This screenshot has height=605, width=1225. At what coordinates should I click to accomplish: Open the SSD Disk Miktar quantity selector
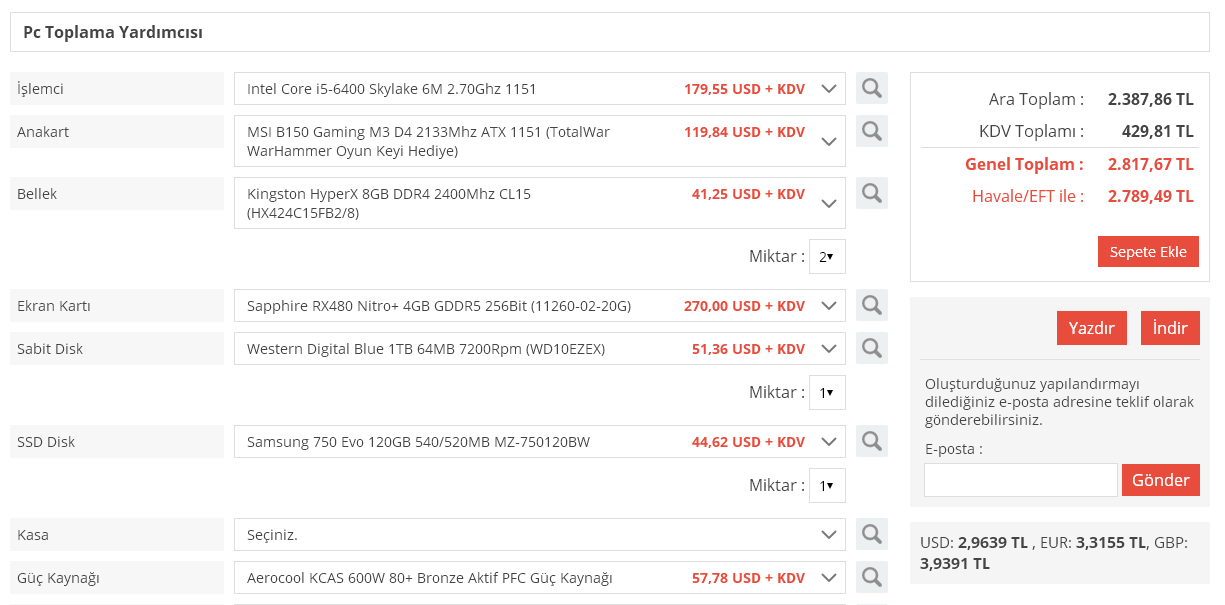(827, 486)
